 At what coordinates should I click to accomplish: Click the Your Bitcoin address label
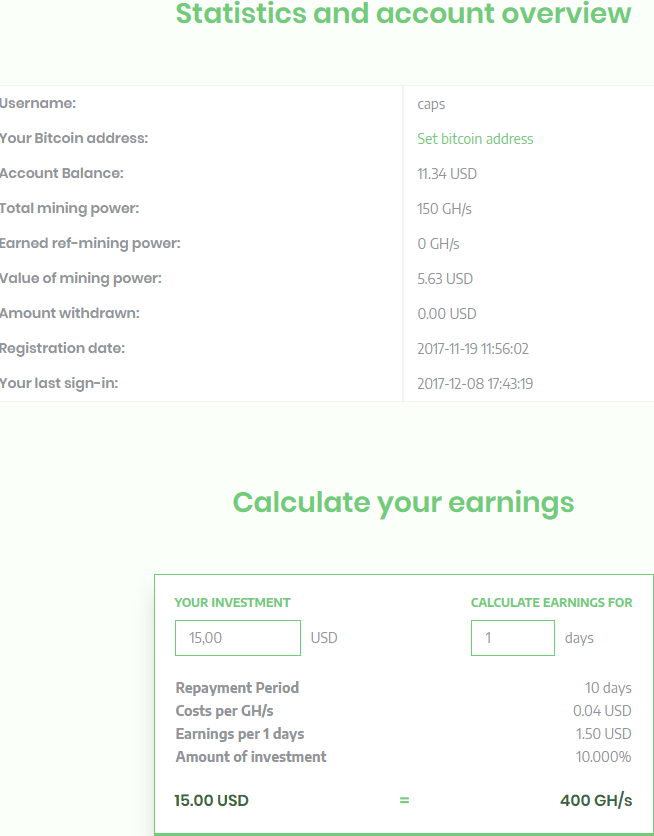point(74,139)
